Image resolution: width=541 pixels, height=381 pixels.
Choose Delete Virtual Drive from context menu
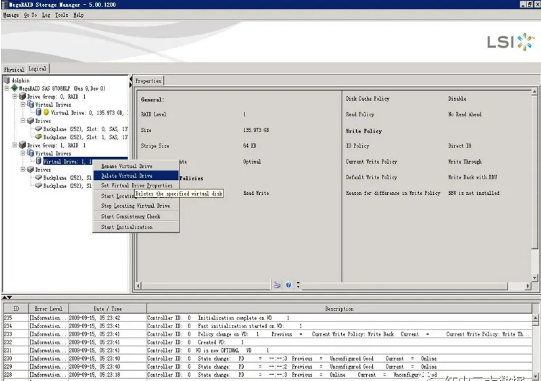[136, 176]
